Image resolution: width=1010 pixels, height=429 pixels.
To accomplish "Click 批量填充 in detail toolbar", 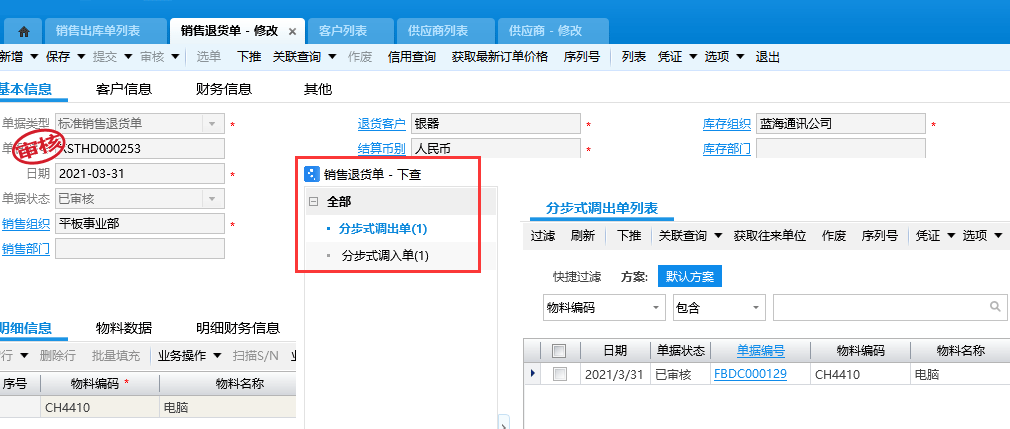I will (115, 356).
